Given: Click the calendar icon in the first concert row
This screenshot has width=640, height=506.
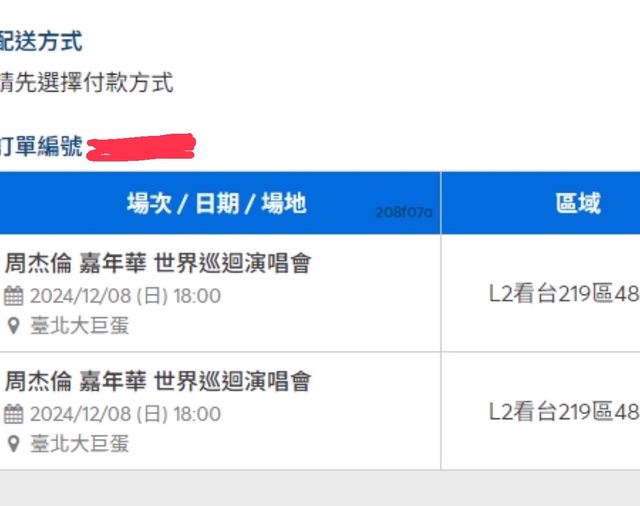Looking at the screenshot, I should pyautogui.click(x=14, y=296).
